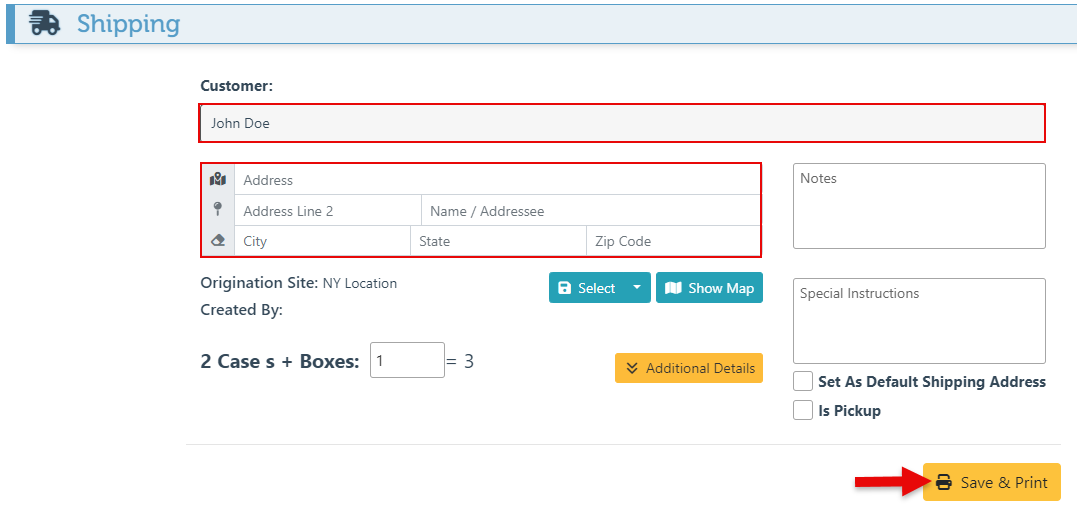Click the map icon beside Address field

[x=218, y=180]
